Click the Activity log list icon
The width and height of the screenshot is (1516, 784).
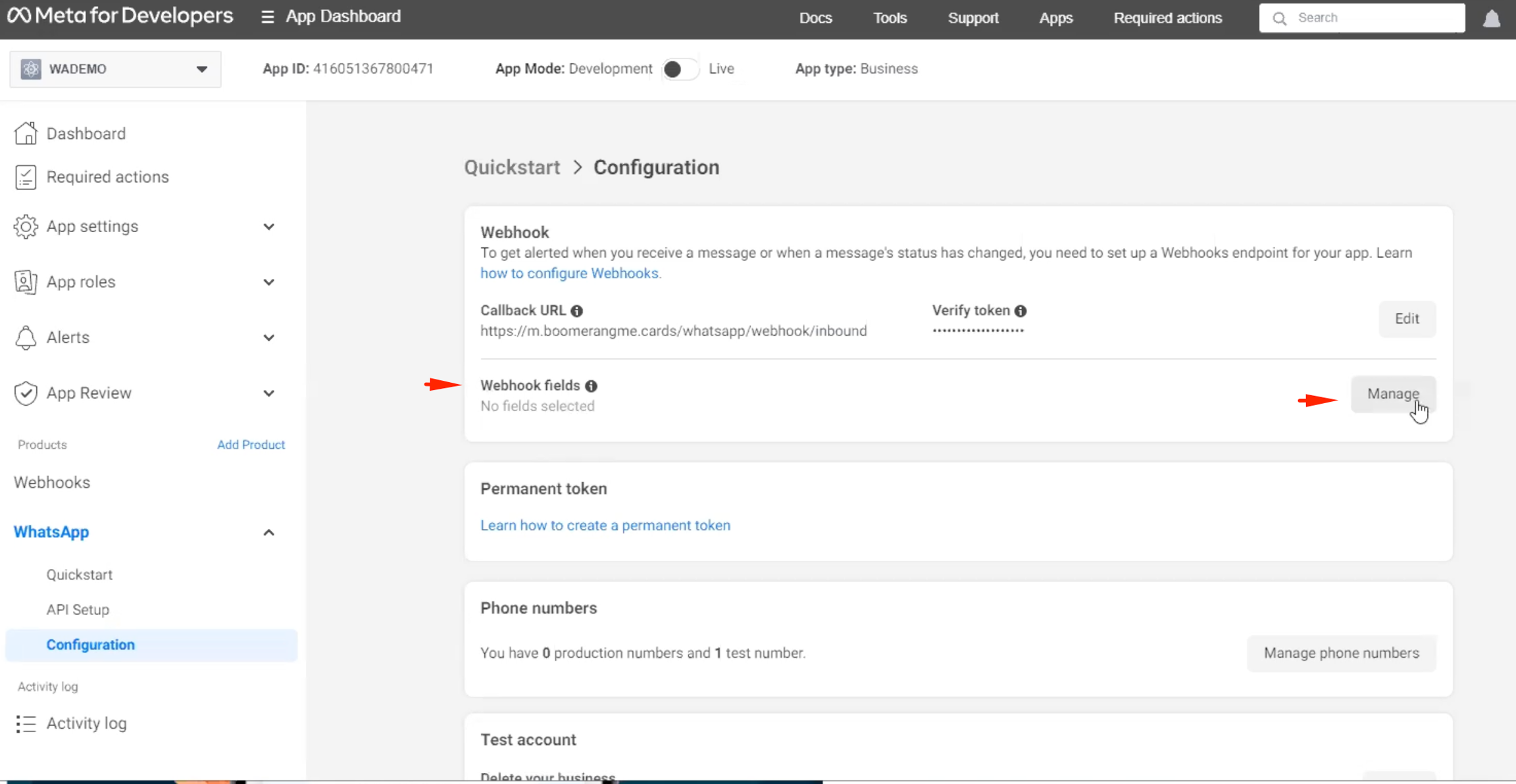tap(26, 723)
